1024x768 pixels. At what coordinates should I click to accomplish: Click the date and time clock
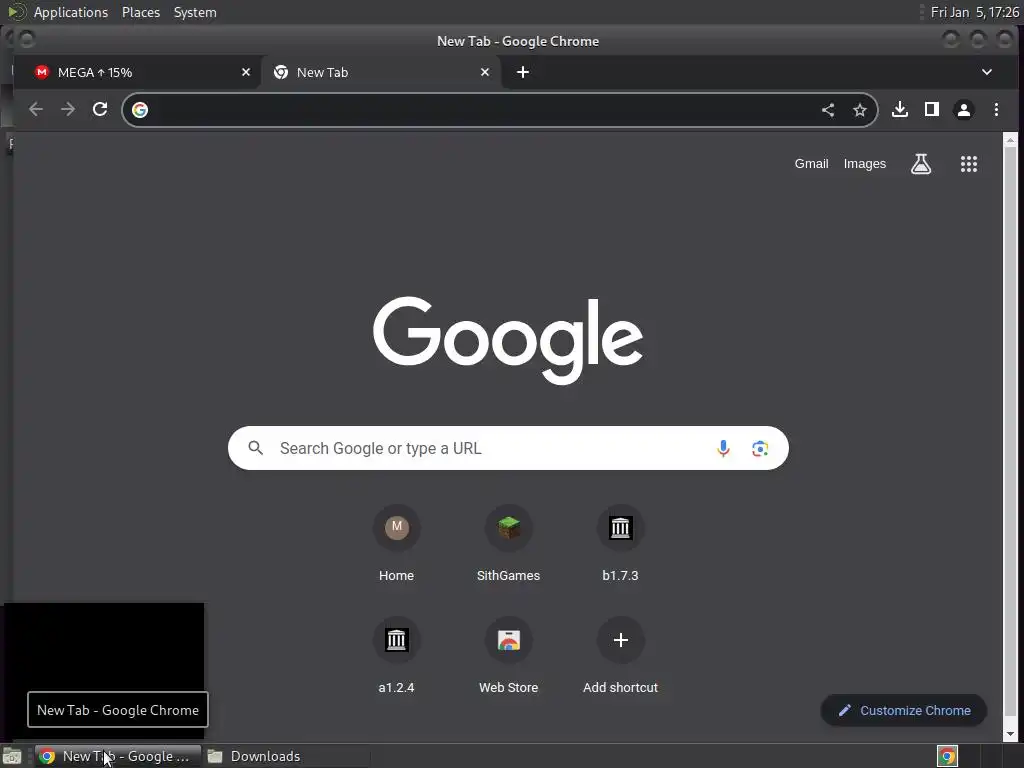click(974, 12)
